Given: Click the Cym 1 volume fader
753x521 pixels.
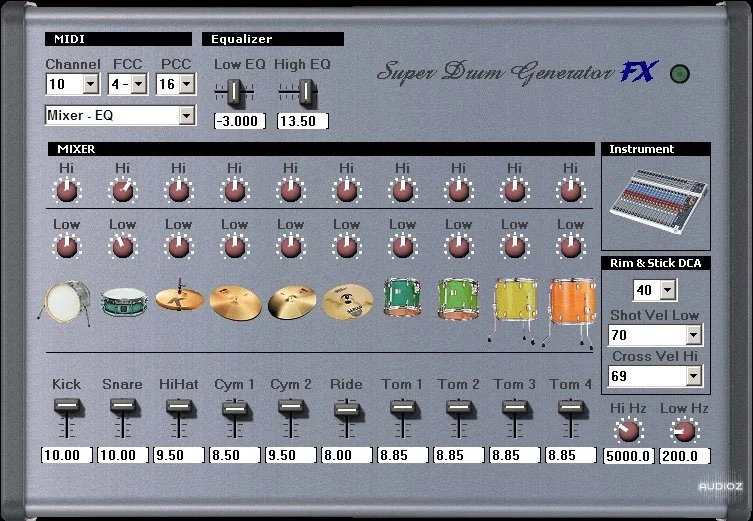Looking at the screenshot, I should [x=235, y=408].
